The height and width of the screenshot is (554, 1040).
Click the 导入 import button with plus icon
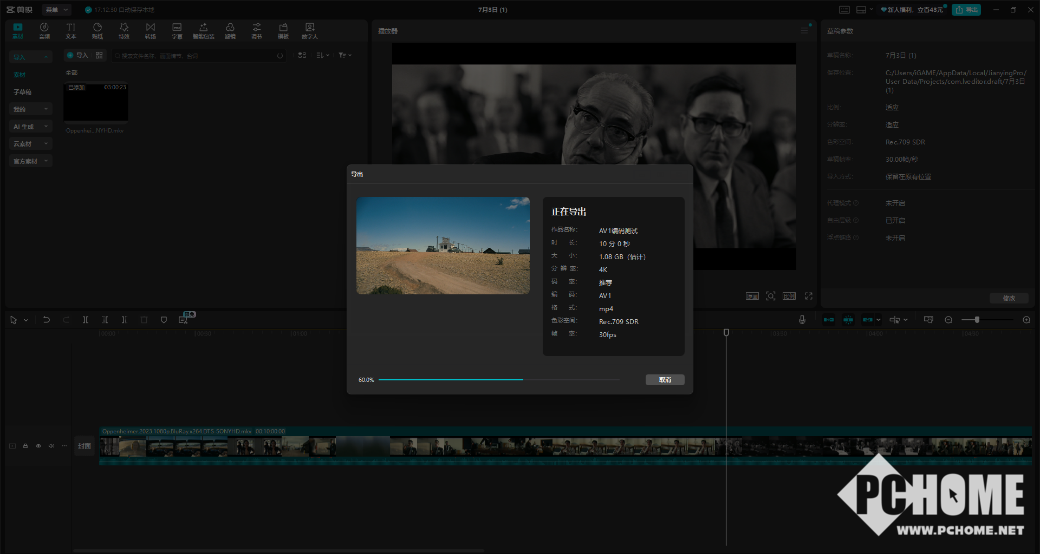click(x=77, y=55)
